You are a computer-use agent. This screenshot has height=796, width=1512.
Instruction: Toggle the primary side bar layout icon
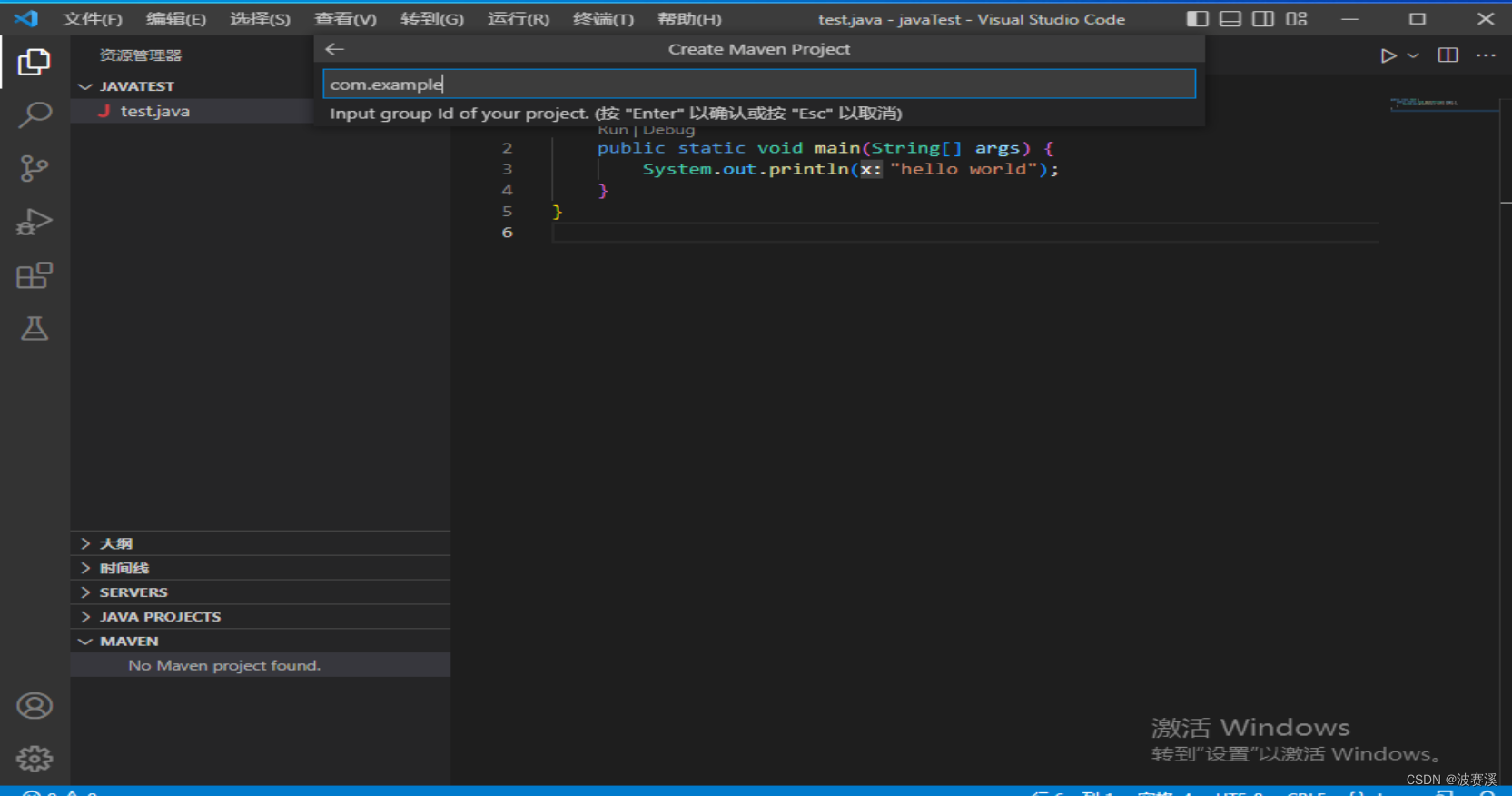pos(1198,18)
